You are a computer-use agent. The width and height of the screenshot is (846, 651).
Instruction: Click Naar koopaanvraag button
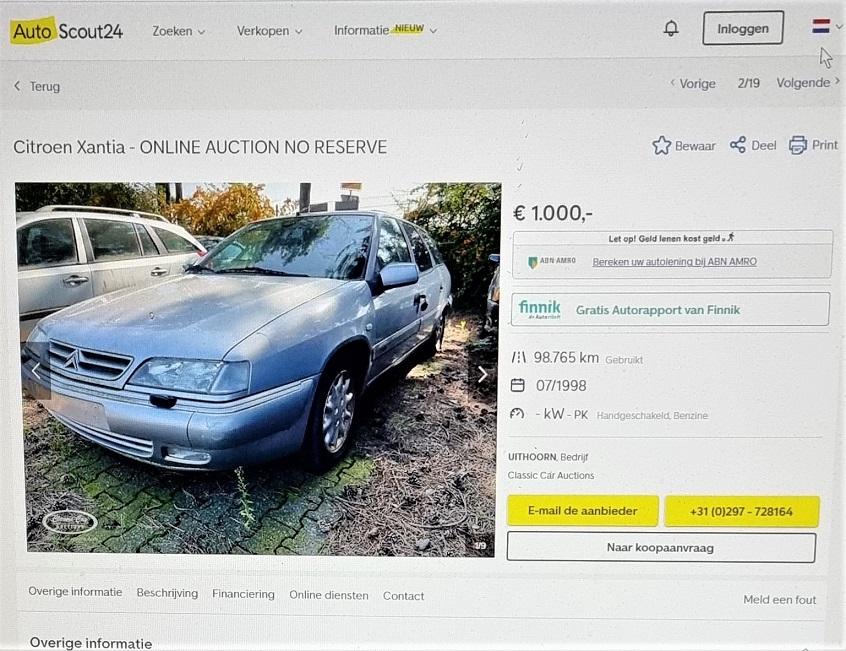click(x=661, y=547)
